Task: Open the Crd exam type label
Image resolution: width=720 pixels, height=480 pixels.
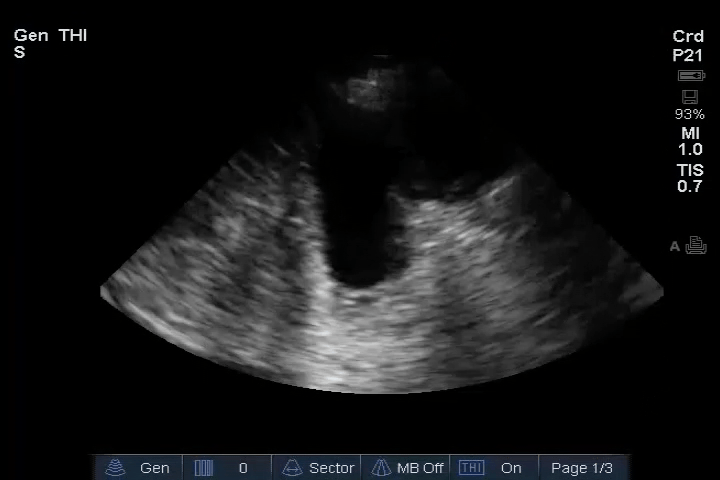Action: point(688,37)
